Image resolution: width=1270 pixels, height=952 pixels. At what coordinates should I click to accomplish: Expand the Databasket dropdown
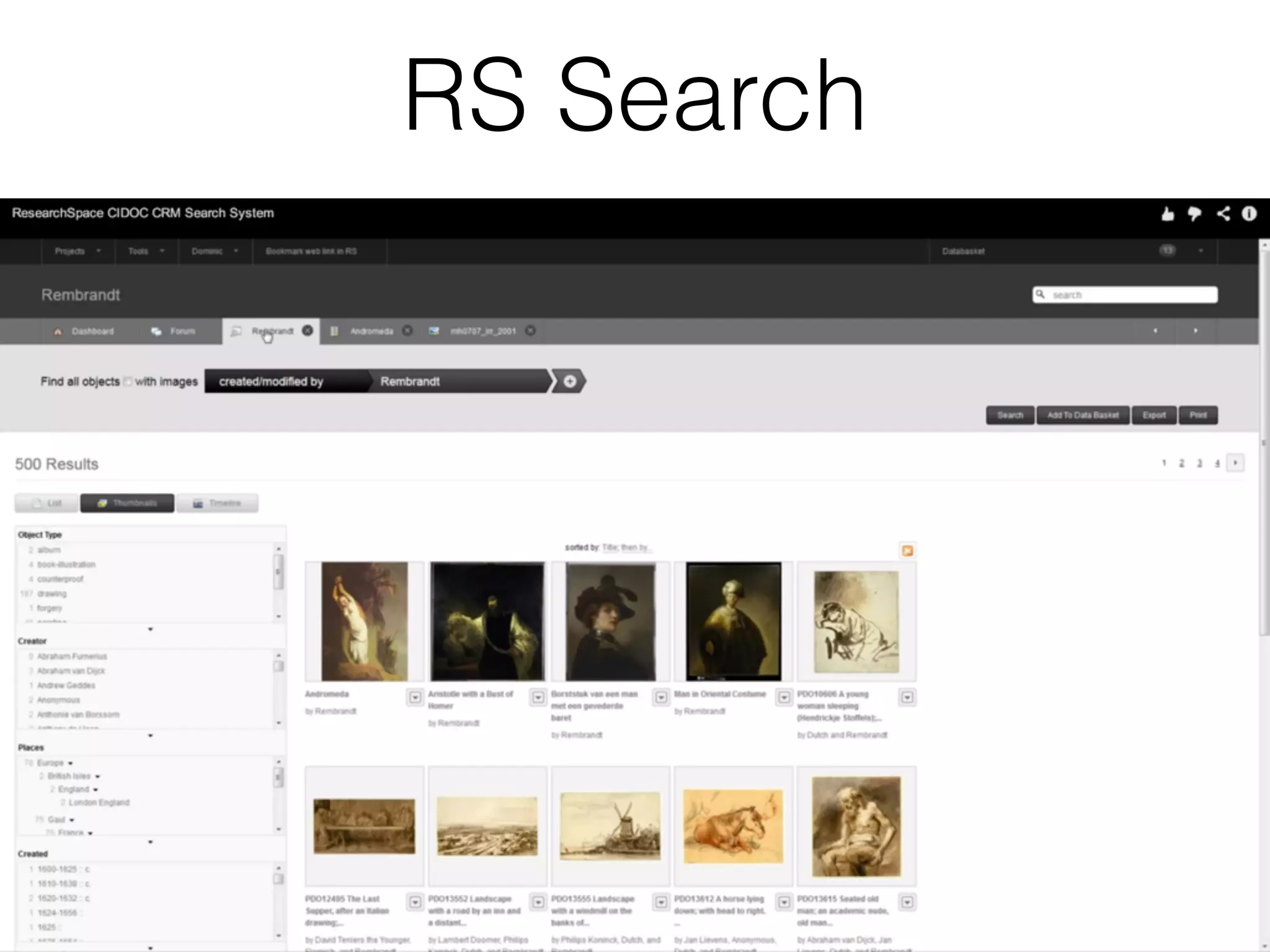tap(1201, 250)
